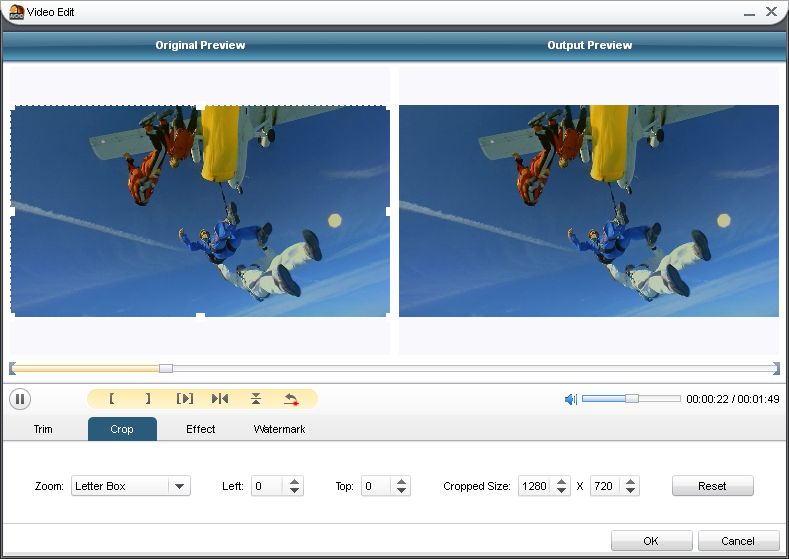Select the Crop tab

[122, 429]
